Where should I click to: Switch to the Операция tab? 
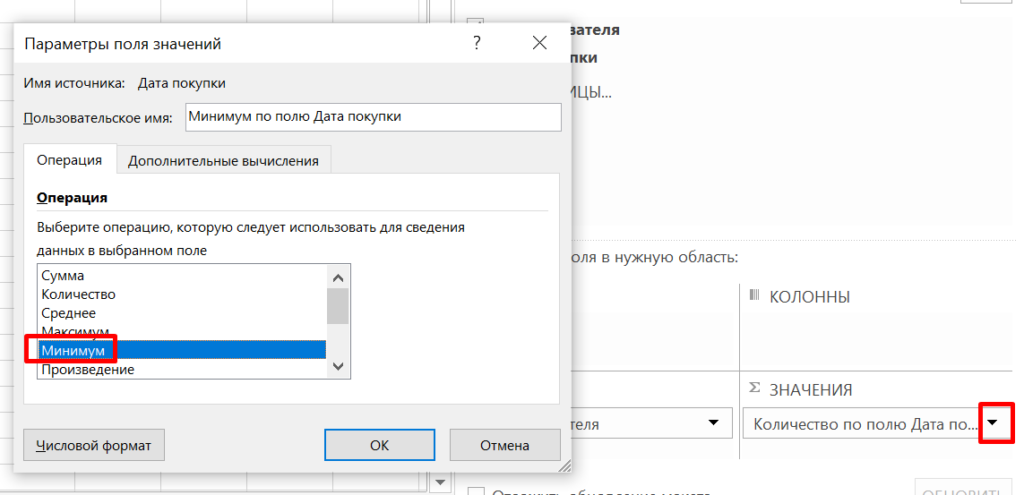tap(69, 160)
